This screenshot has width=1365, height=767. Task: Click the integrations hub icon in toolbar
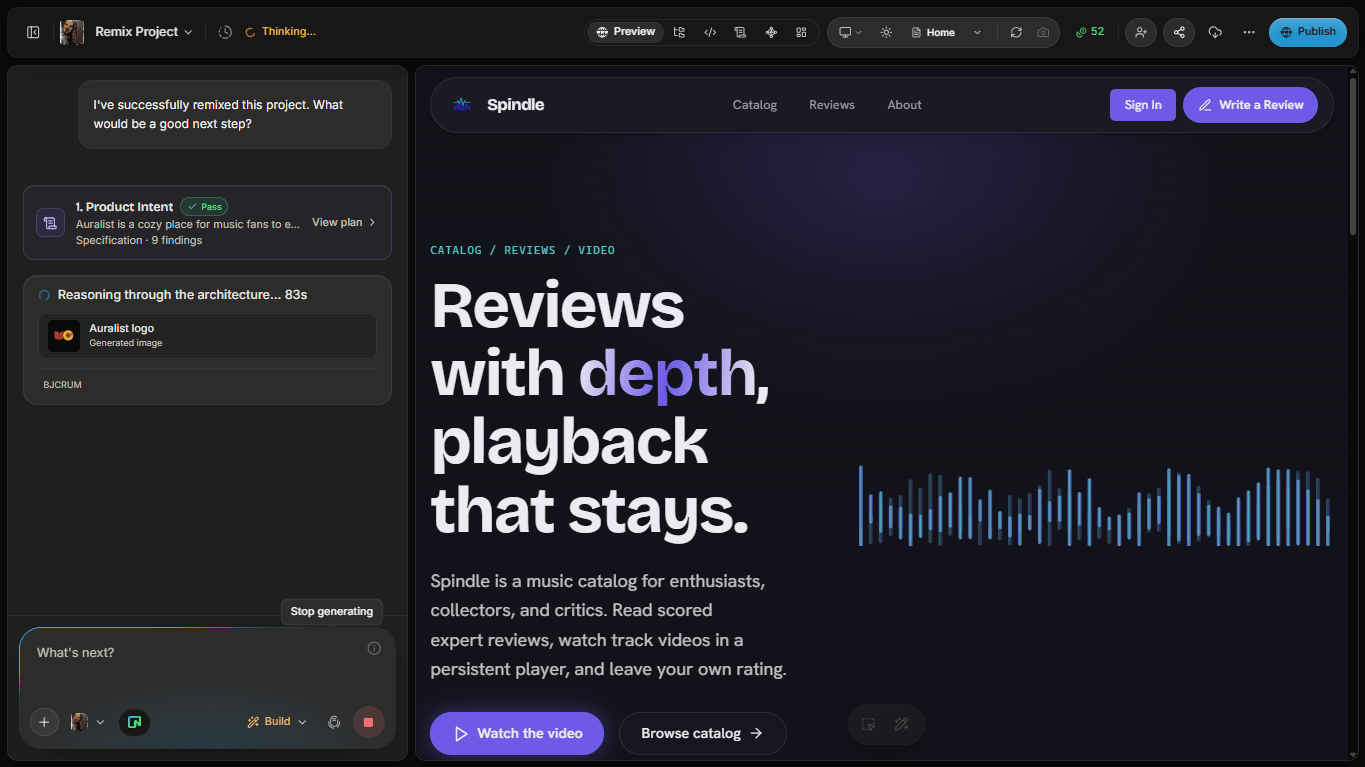pos(771,32)
